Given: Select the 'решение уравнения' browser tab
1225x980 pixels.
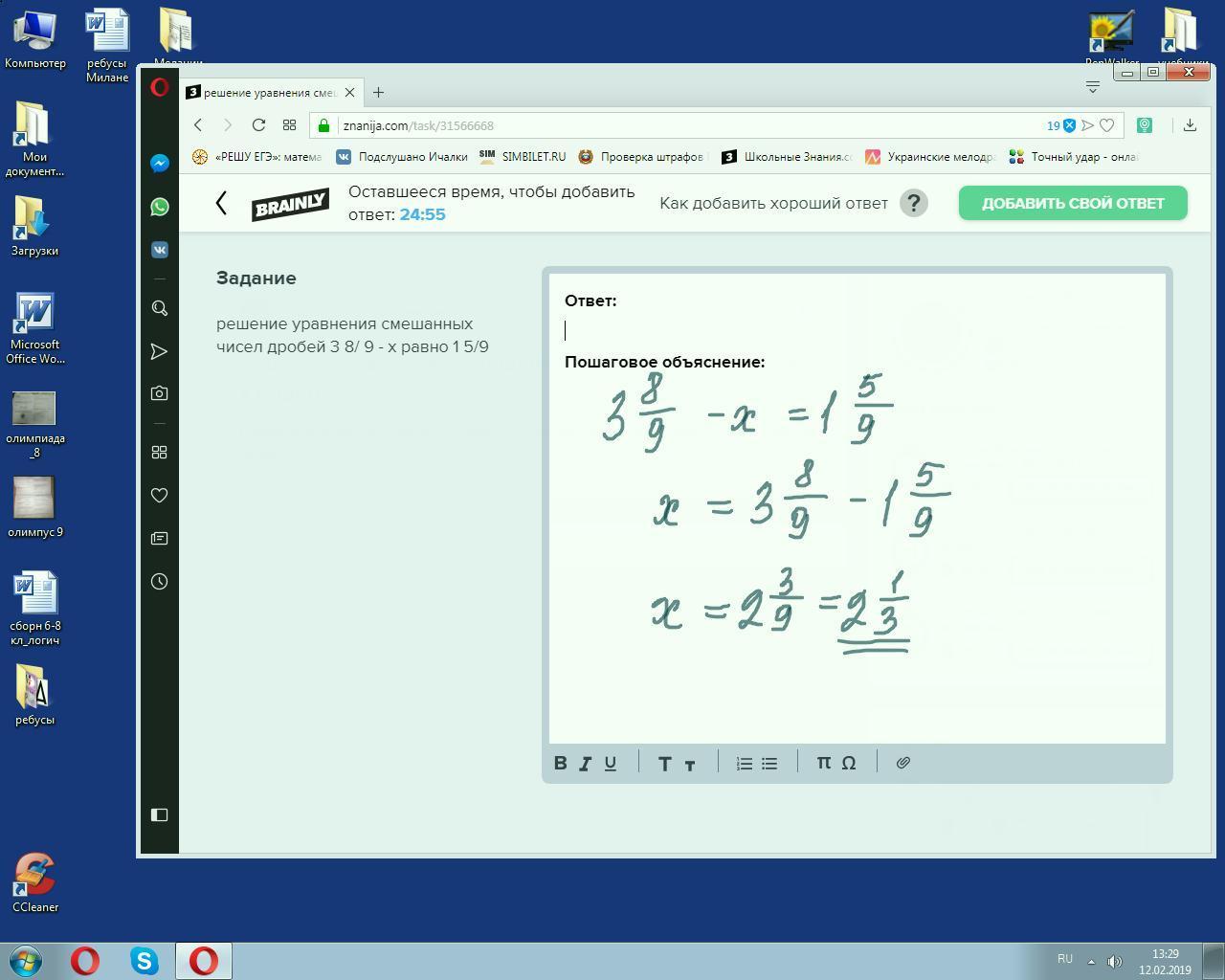Looking at the screenshot, I should click(271, 93).
